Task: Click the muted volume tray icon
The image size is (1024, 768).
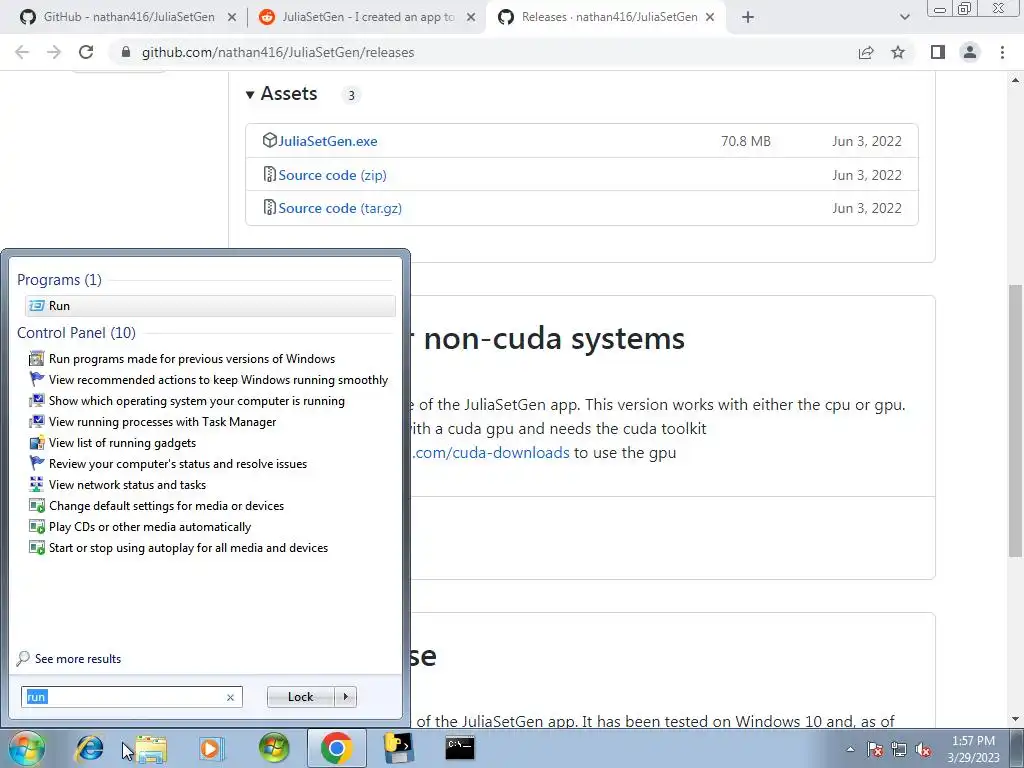Action: pos(923,749)
